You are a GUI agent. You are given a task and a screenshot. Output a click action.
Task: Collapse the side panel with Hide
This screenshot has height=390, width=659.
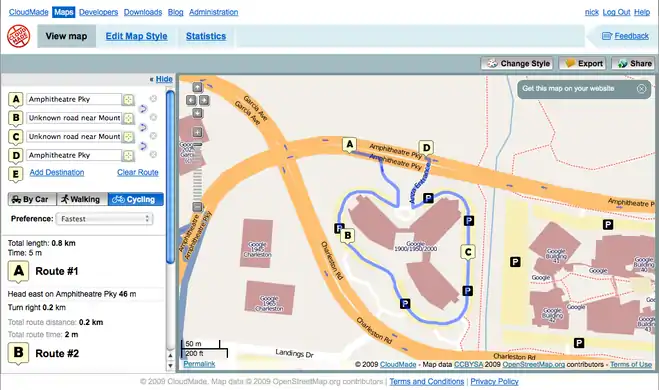pos(164,79)
